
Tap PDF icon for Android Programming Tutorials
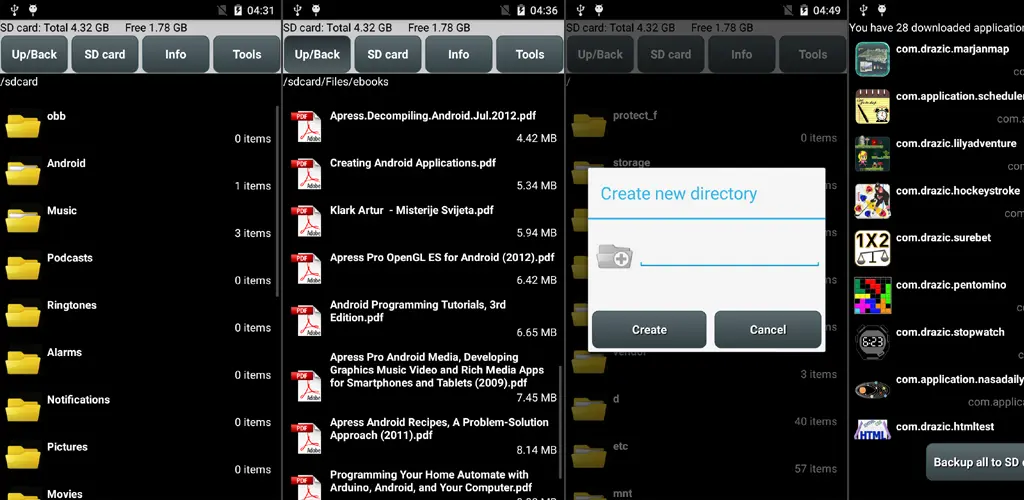[x=306, y=322]
